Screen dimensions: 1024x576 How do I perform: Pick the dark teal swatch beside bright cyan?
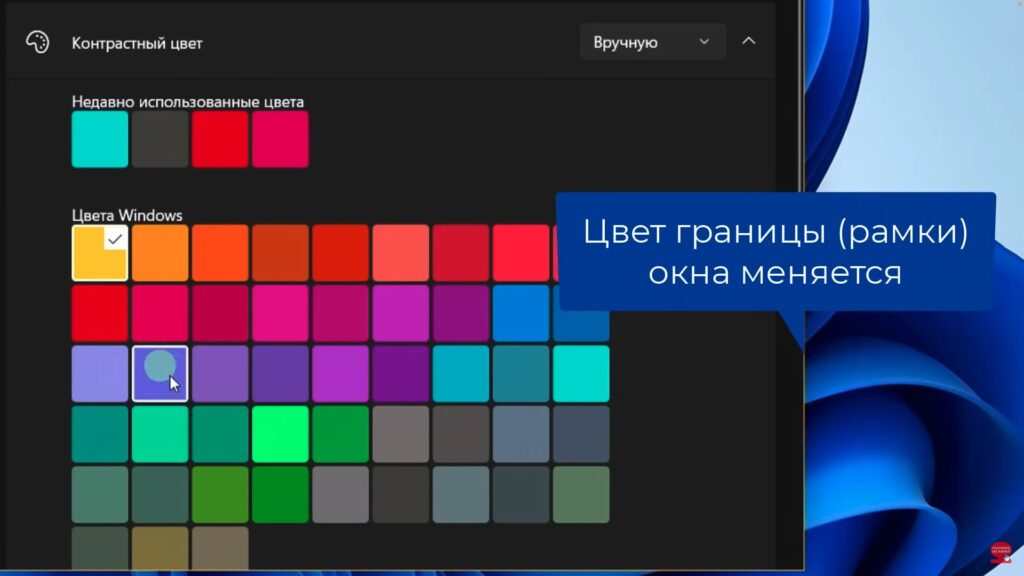pos(520,374)
